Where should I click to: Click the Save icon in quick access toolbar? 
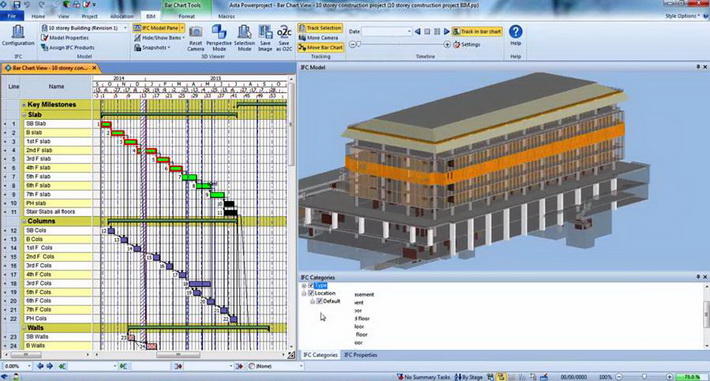tap(16, 5)
